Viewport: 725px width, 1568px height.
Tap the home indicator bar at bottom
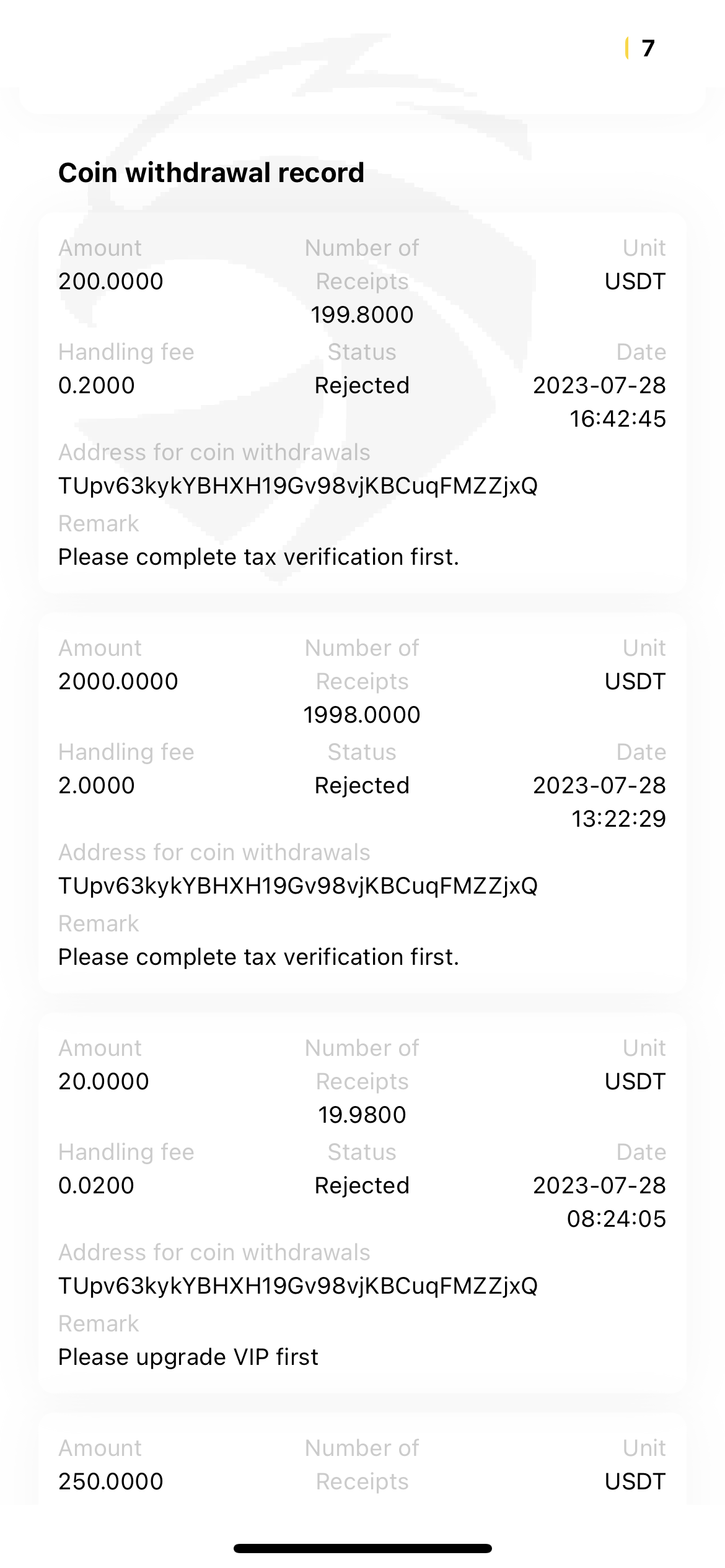coord(362,1548)
